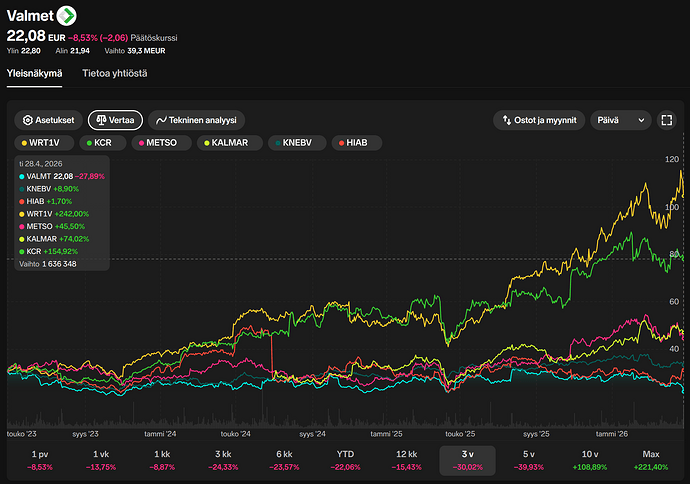Click KCR +154,92% legend row
The height and width of the screenshot is (484, 690).
pos(48,252)
